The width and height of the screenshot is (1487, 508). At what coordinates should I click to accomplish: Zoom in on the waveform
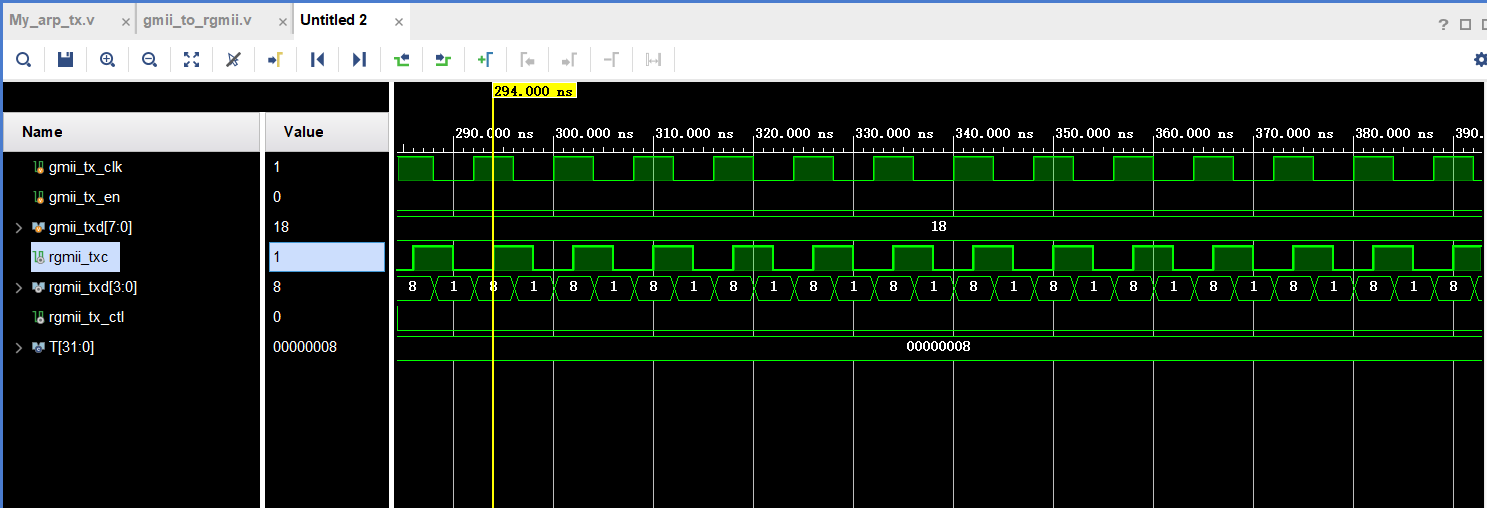coord(107,60)
